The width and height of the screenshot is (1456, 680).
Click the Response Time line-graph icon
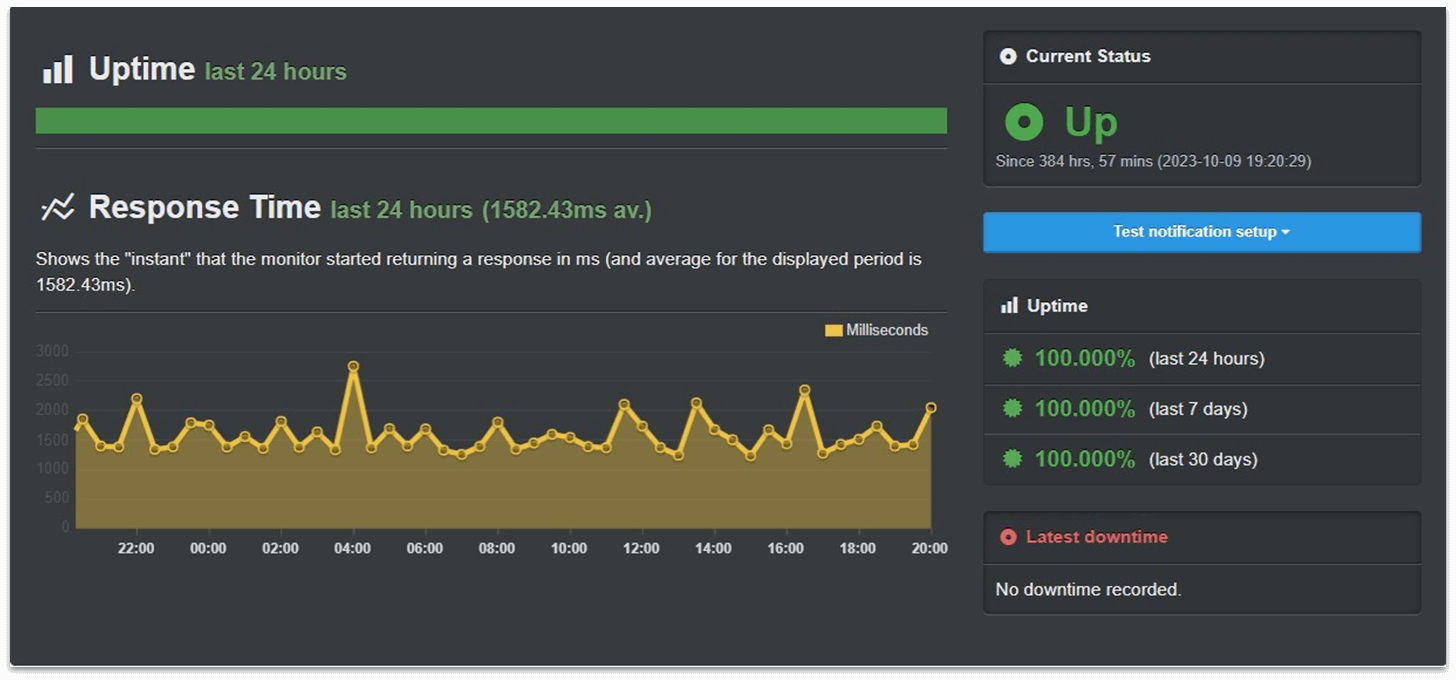[57, 208]
